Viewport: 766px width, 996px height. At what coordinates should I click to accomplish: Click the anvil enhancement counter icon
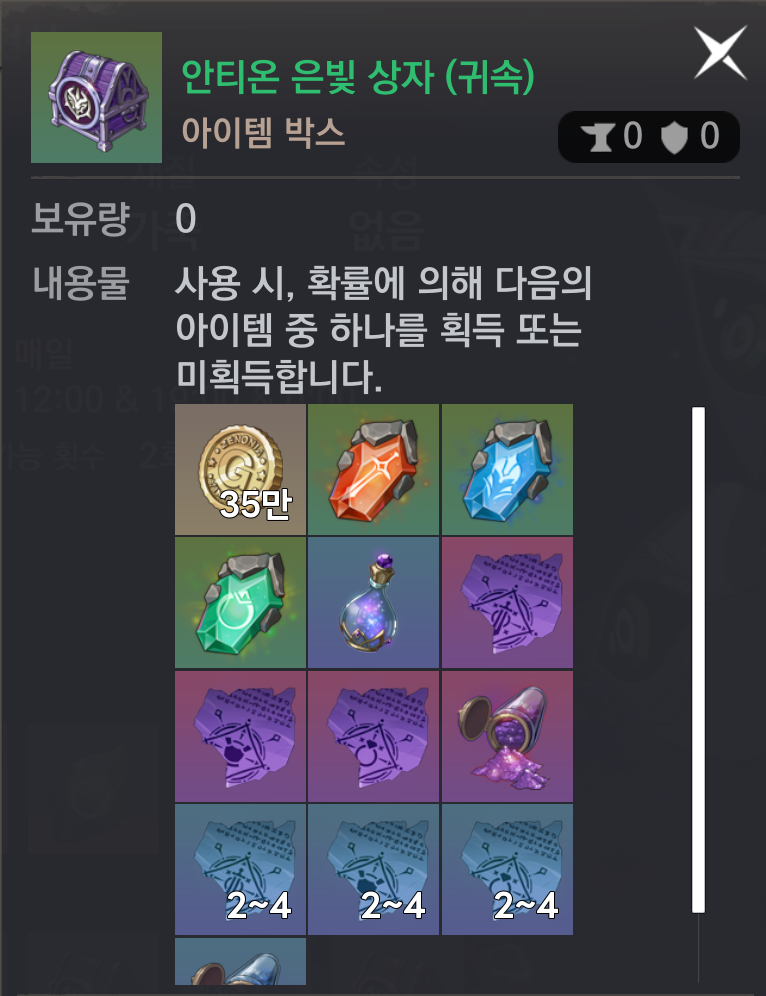[x=596, y=137]
